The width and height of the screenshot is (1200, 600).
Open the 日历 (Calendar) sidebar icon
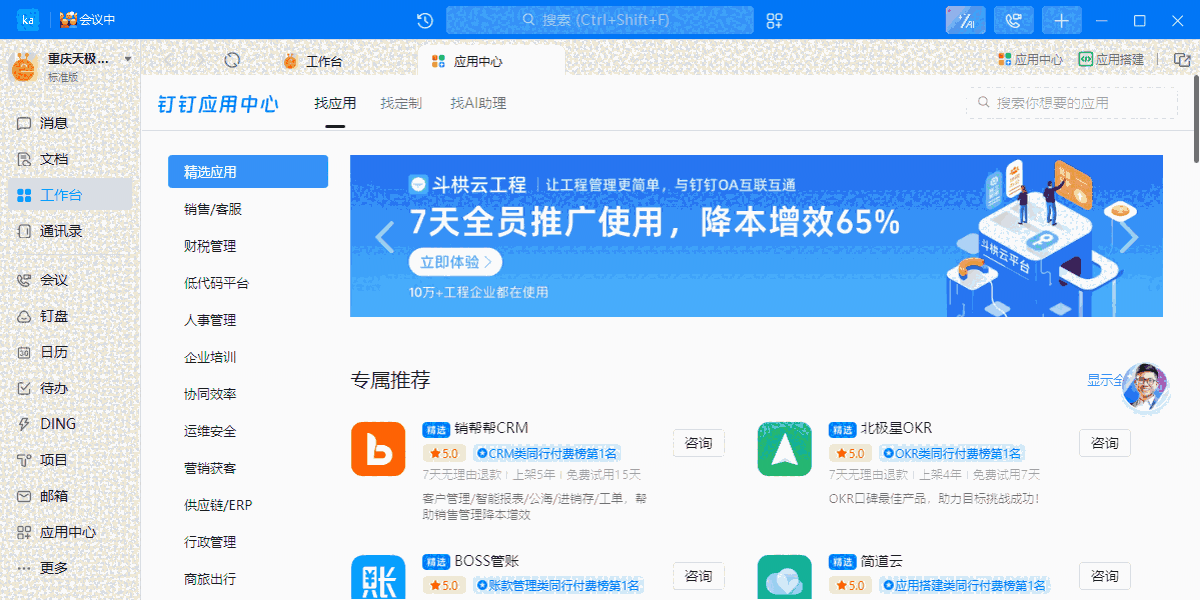click(55, 351)
